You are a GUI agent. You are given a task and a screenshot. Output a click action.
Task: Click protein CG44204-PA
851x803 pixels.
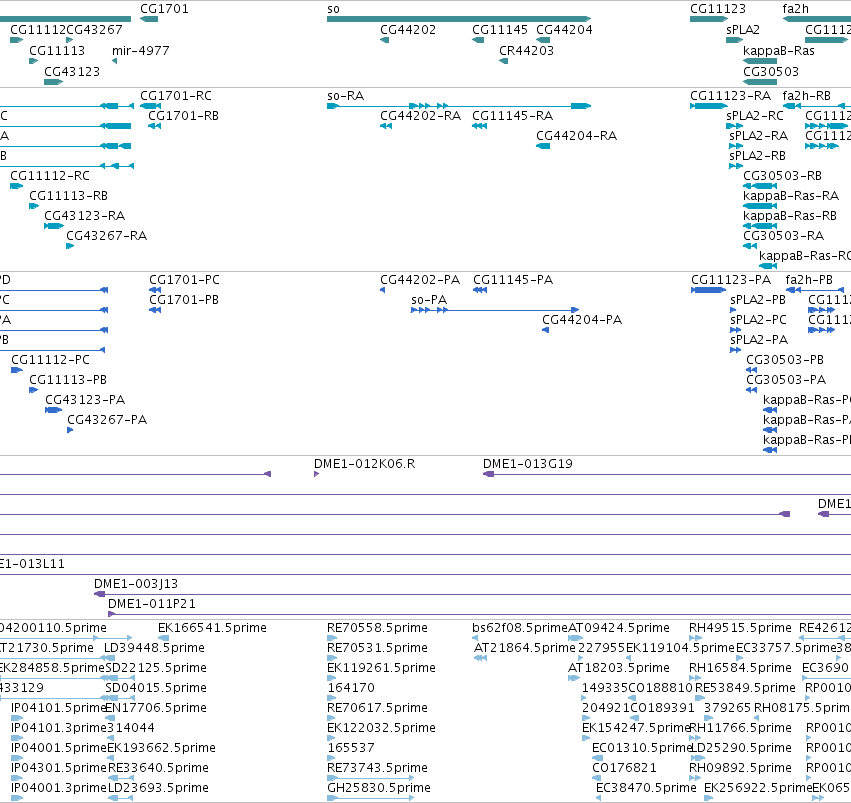coord(582,320)
